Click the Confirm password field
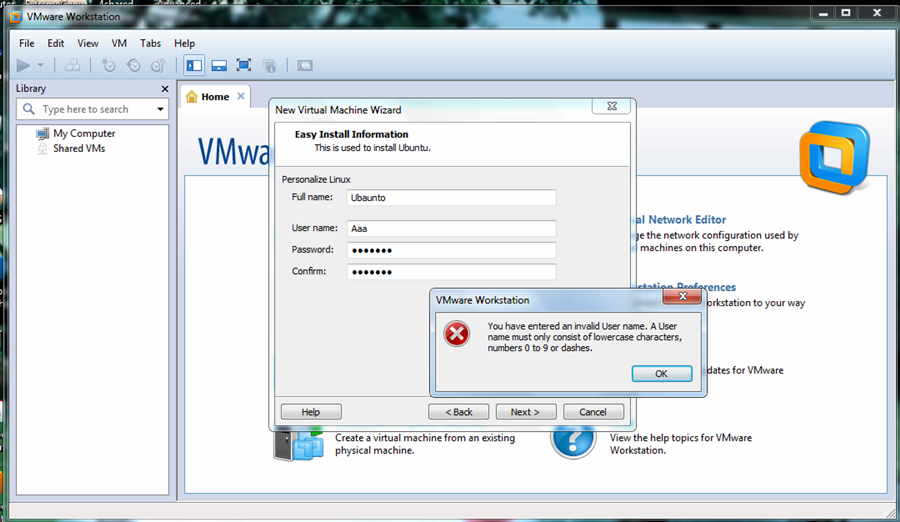Image resolution: width=900 pixels, height=522 pixels. tap(451, 272)
